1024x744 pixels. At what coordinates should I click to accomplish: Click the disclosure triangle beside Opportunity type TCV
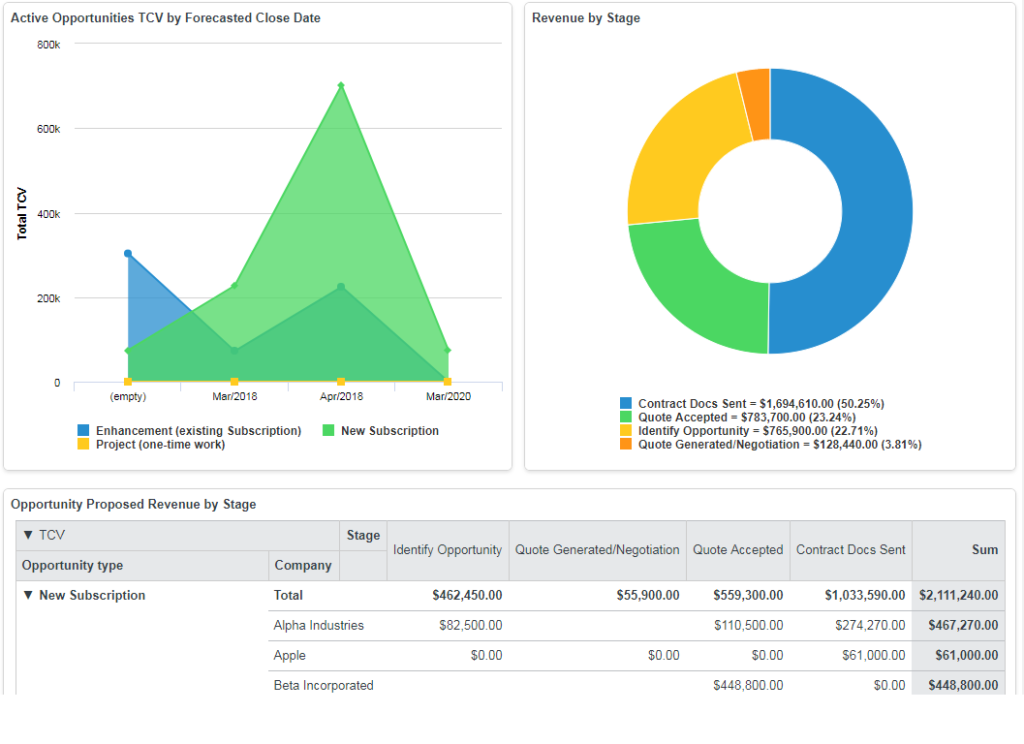27,535
